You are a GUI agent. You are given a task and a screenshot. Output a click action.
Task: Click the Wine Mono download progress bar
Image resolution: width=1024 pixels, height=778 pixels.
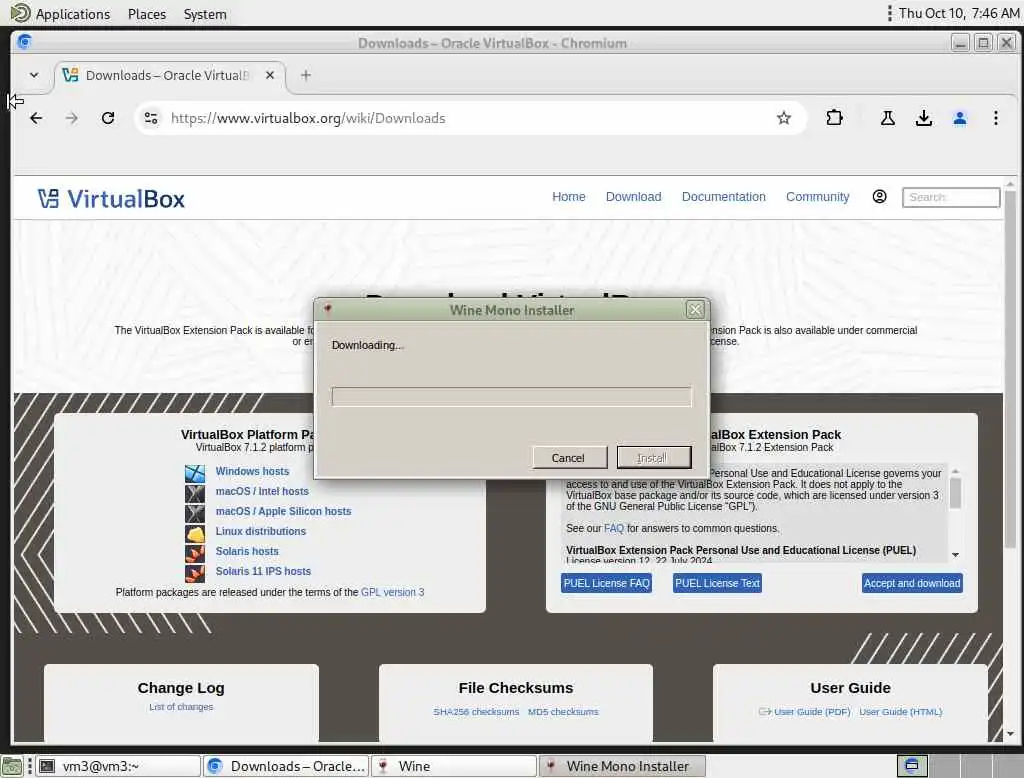point(511,397)
